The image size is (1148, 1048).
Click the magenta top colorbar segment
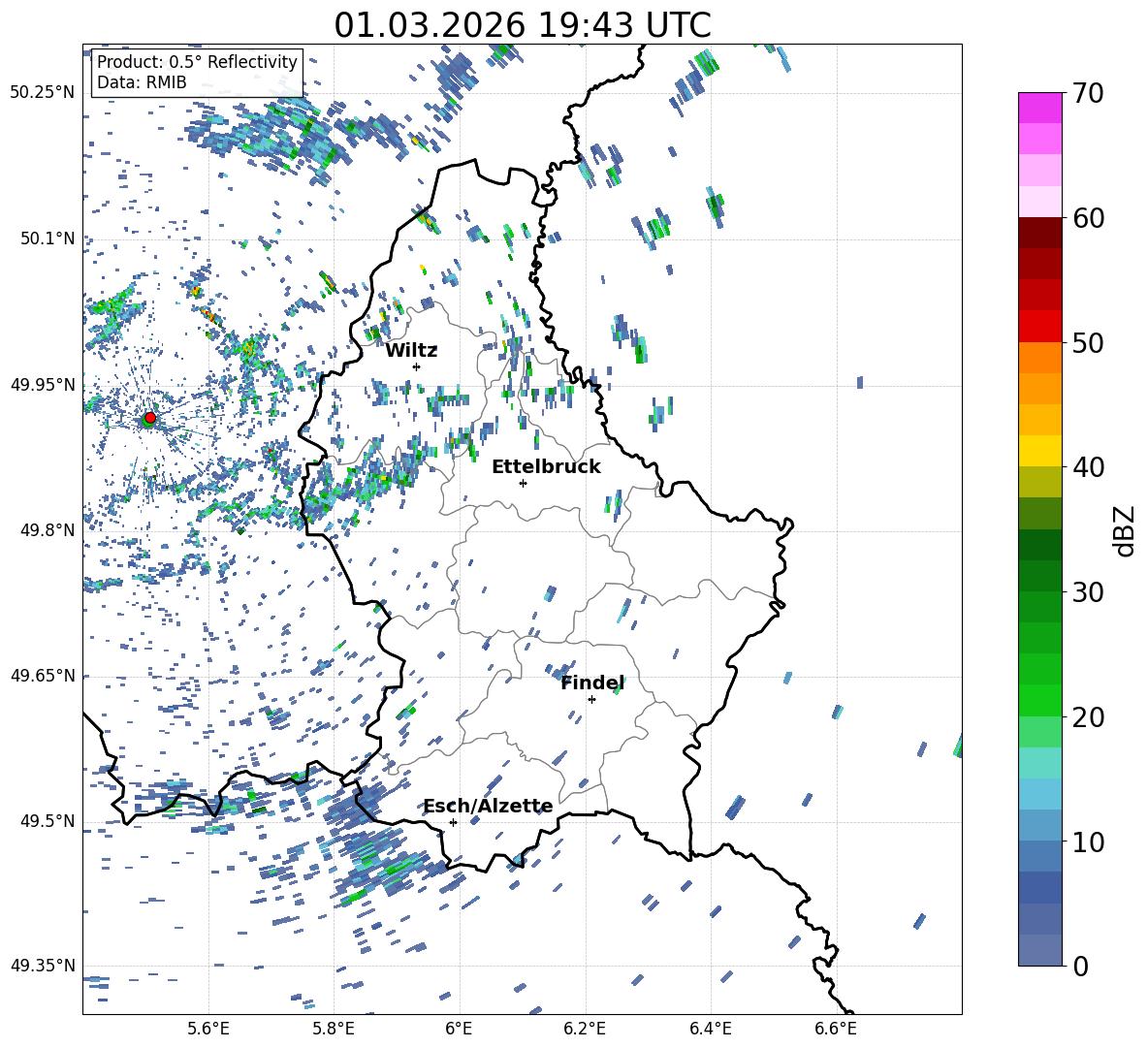tap(1039, 109)
